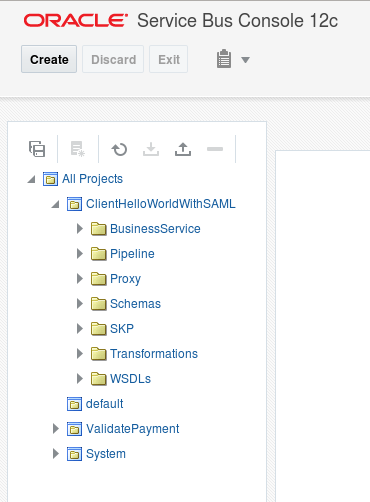Viewport: 370px width, 502px height.
Task: Click the ClientHelloWorldWithSAML project icon
Action: [74, 204]
